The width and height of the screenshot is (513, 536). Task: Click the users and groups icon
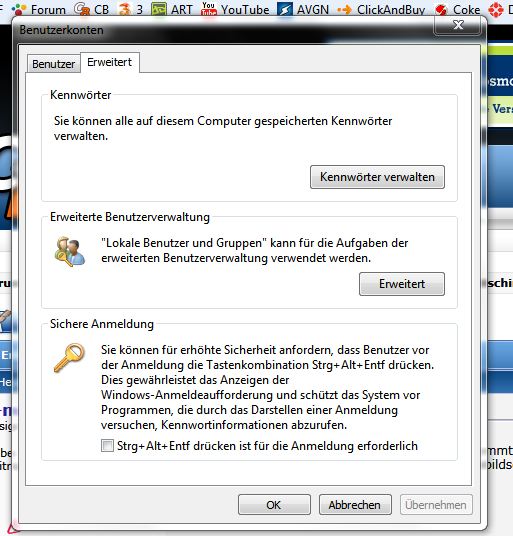(x=70, y=252)
